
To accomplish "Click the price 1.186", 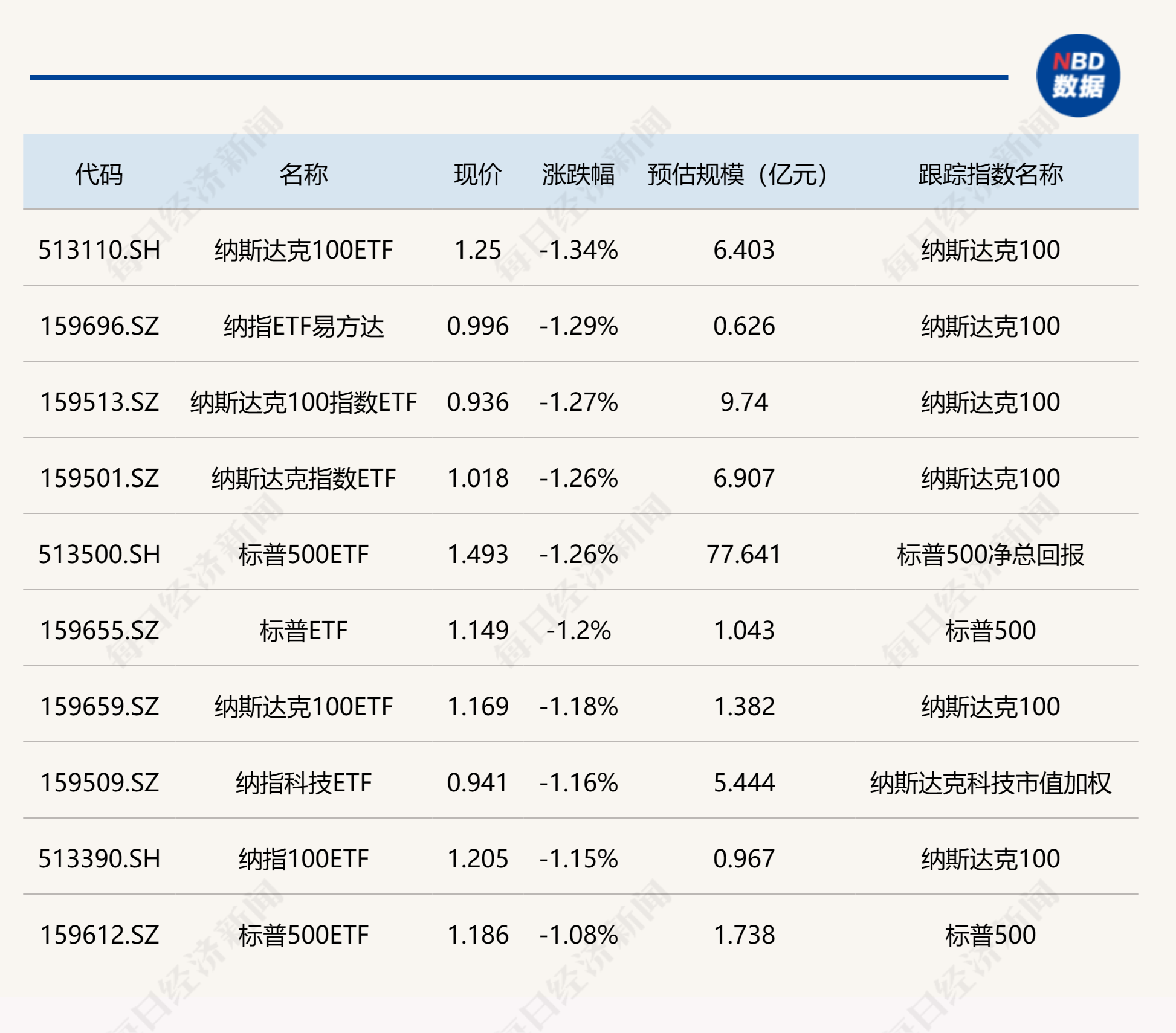I will coord(477,935).
